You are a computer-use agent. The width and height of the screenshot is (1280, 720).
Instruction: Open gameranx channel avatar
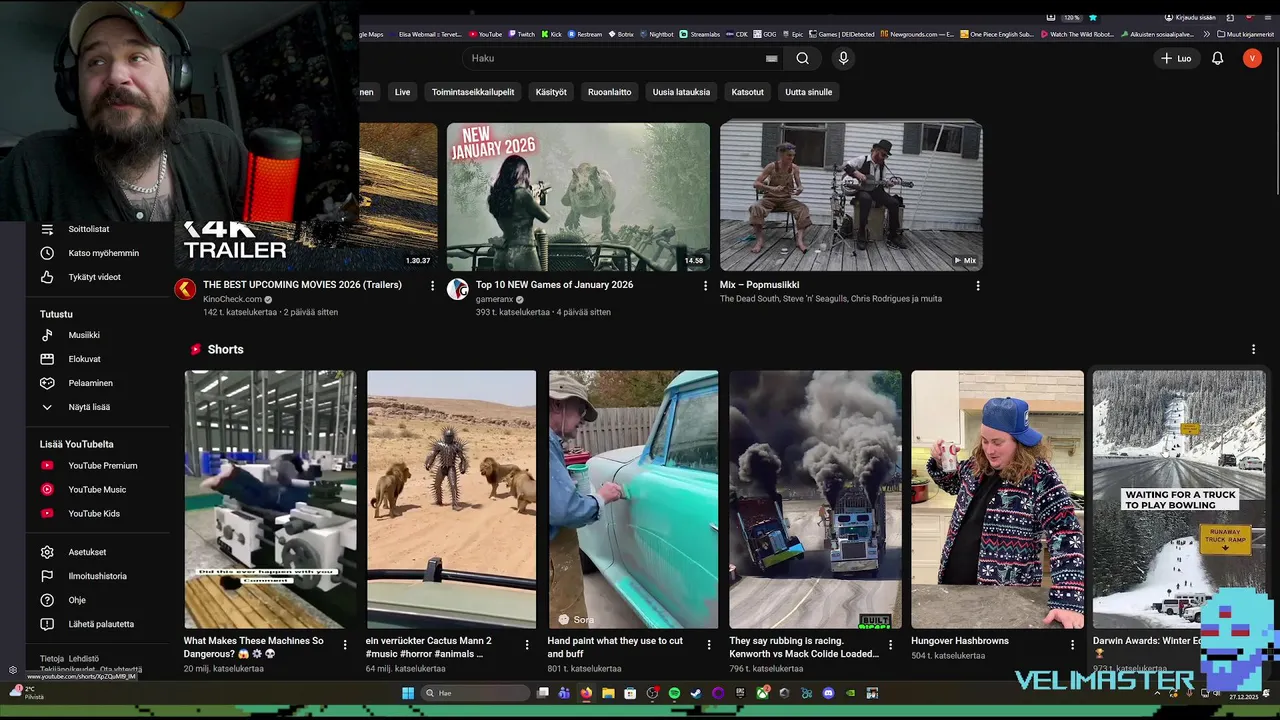coord(458,289)
